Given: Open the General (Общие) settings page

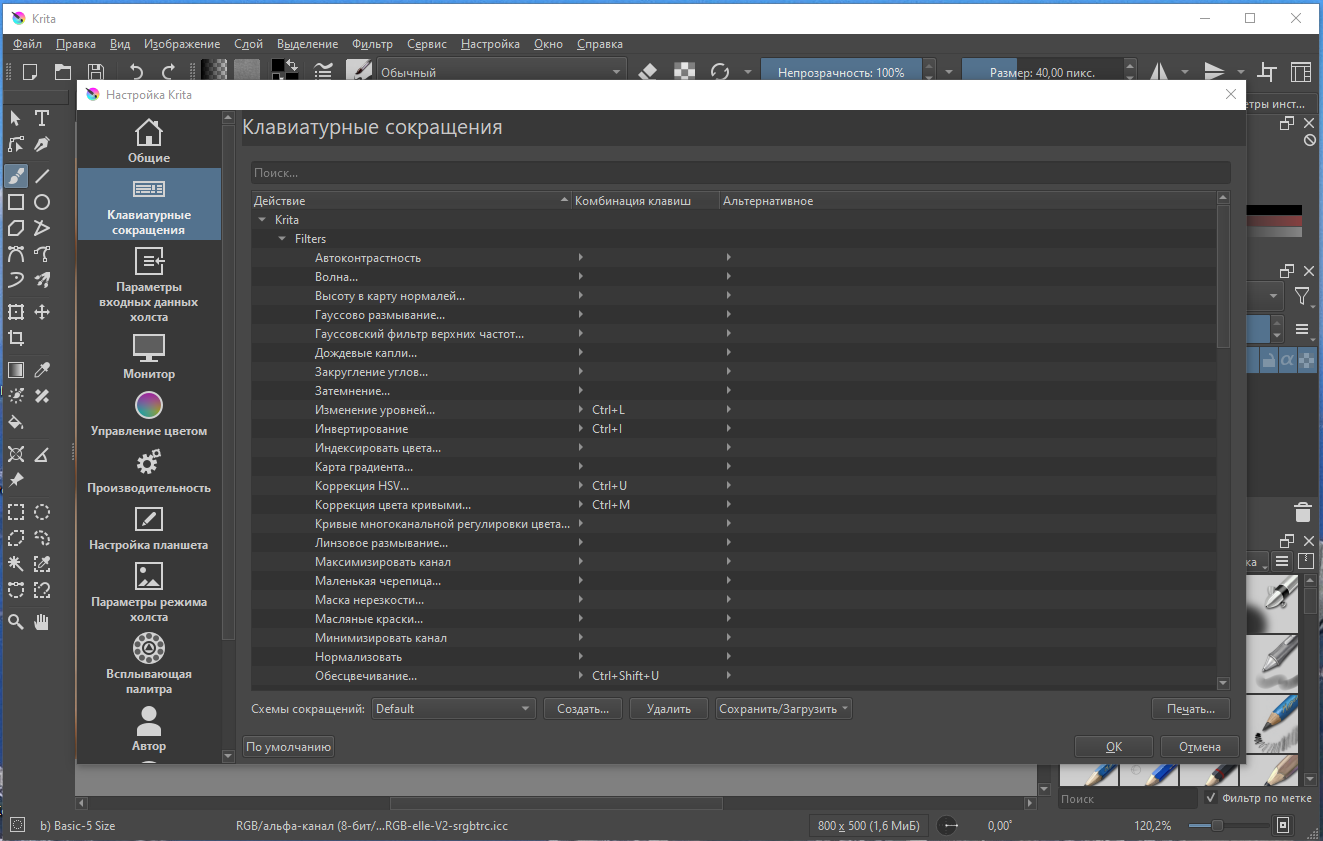Looking at the screenshot, I should click(x=149, y=140).
